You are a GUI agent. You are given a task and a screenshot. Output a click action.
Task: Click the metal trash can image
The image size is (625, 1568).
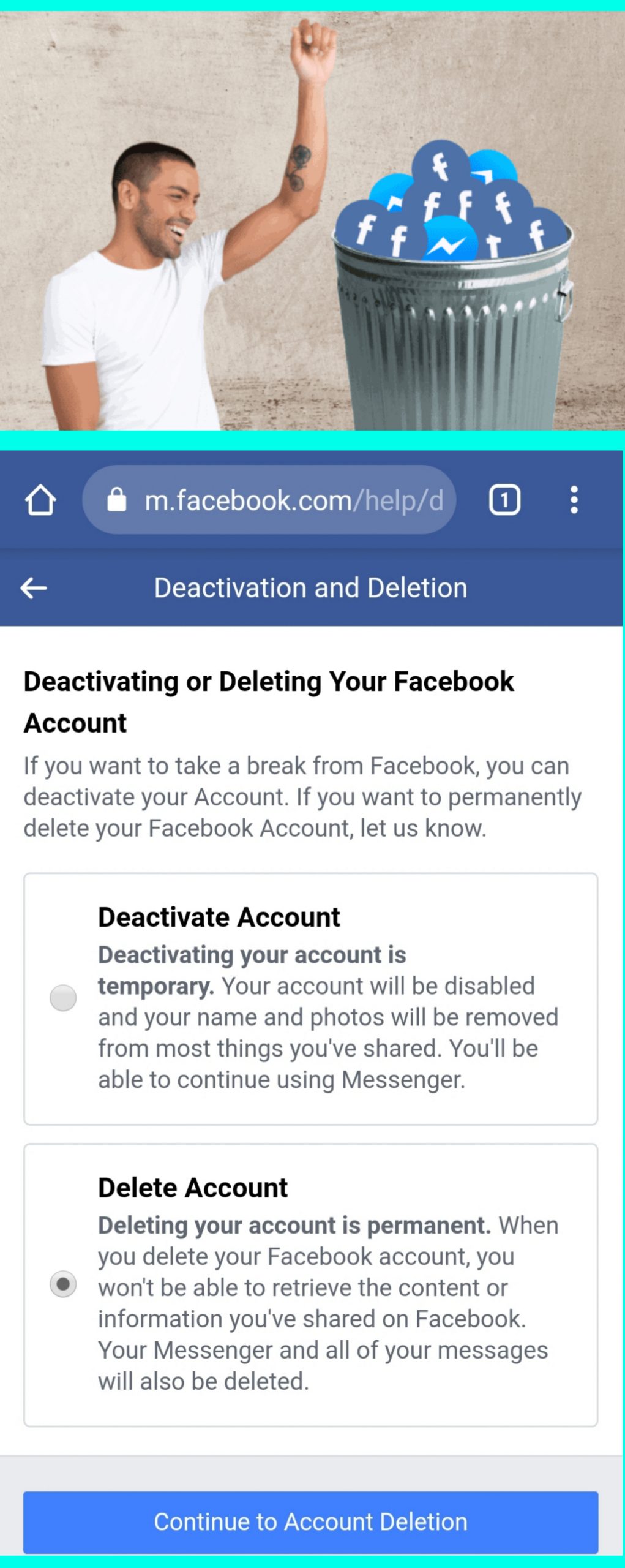click(453, 331)
